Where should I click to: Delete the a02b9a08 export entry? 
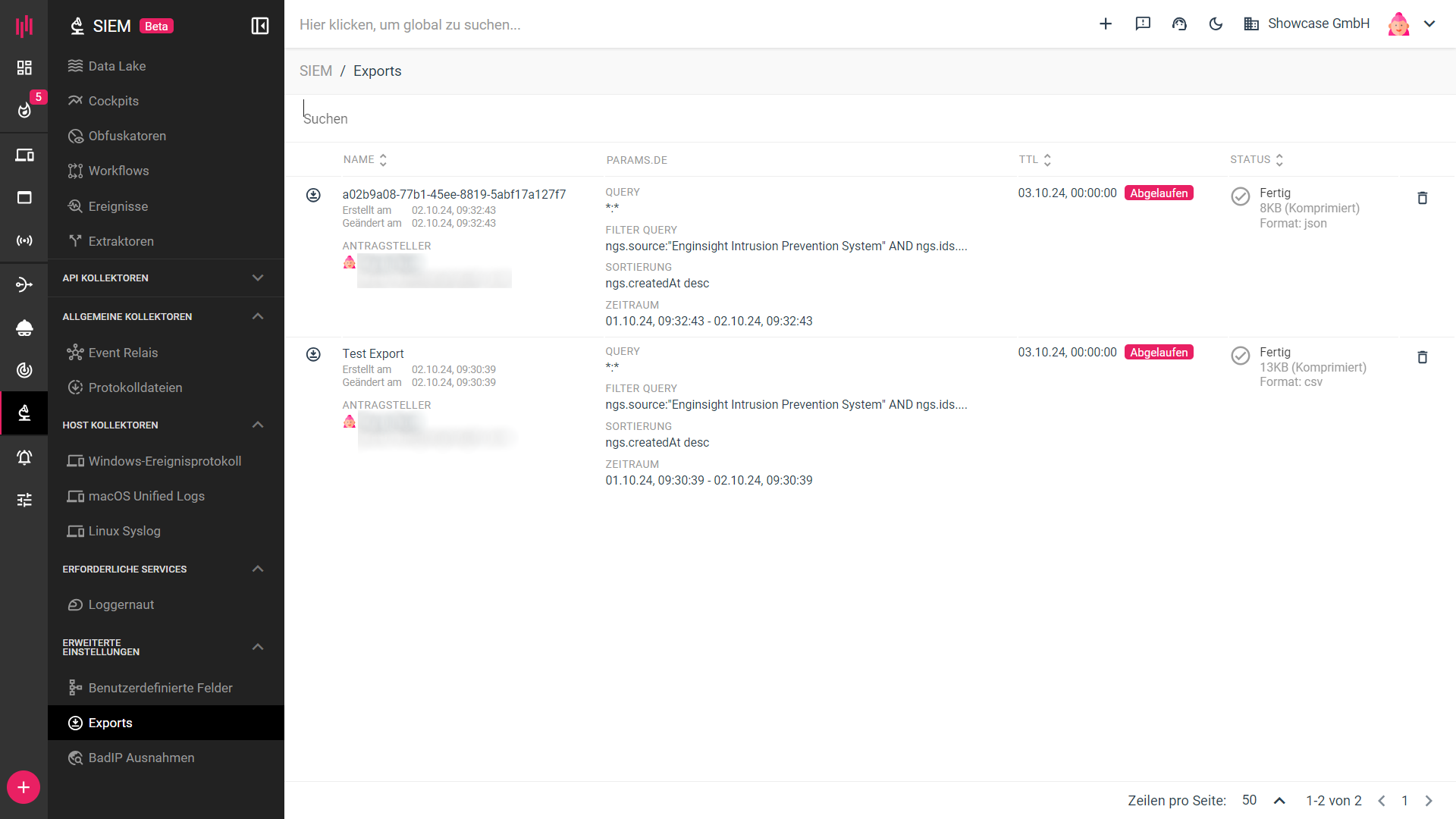point(1423,198)
